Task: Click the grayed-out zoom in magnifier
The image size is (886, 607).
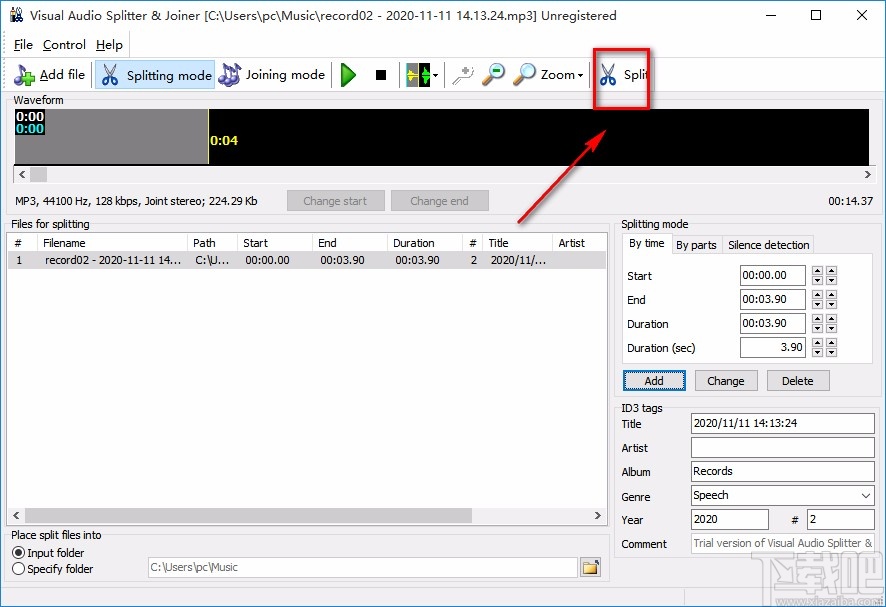Action: (463, 75)
